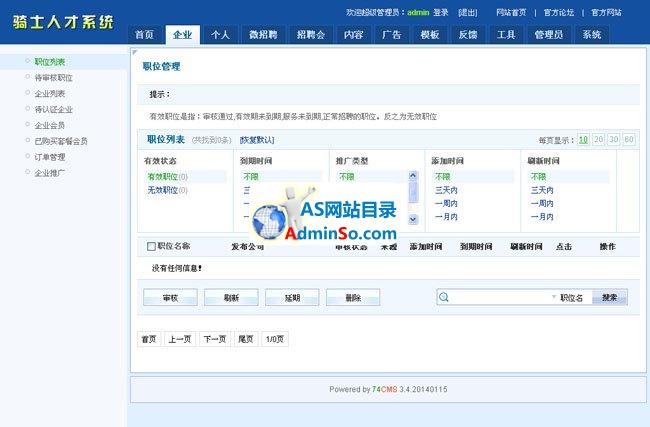Viewport: 650px width, 427px height.
Task: Click the 删除 button
Action: (353, 298)
